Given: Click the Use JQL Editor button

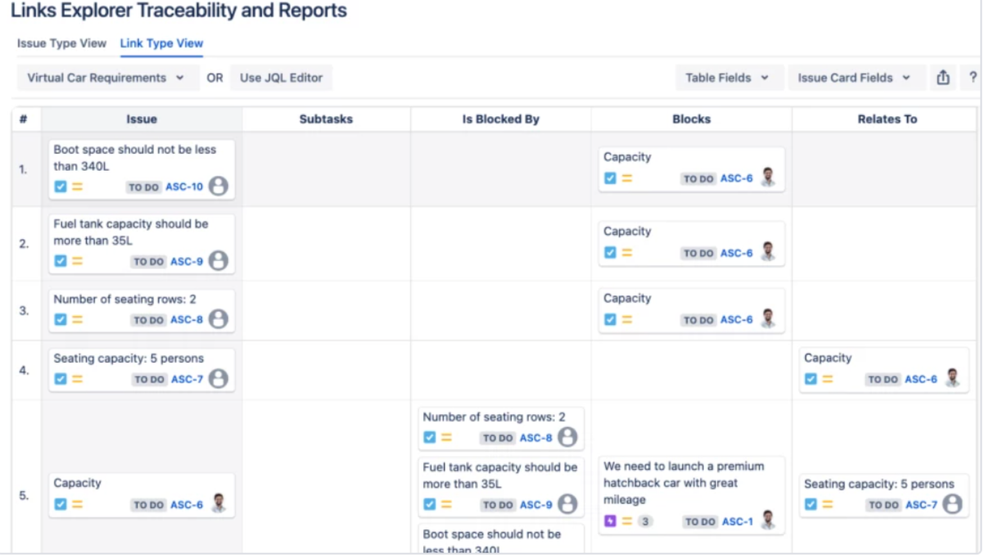Looking at the screenshot, I should [x=281, y=78].
